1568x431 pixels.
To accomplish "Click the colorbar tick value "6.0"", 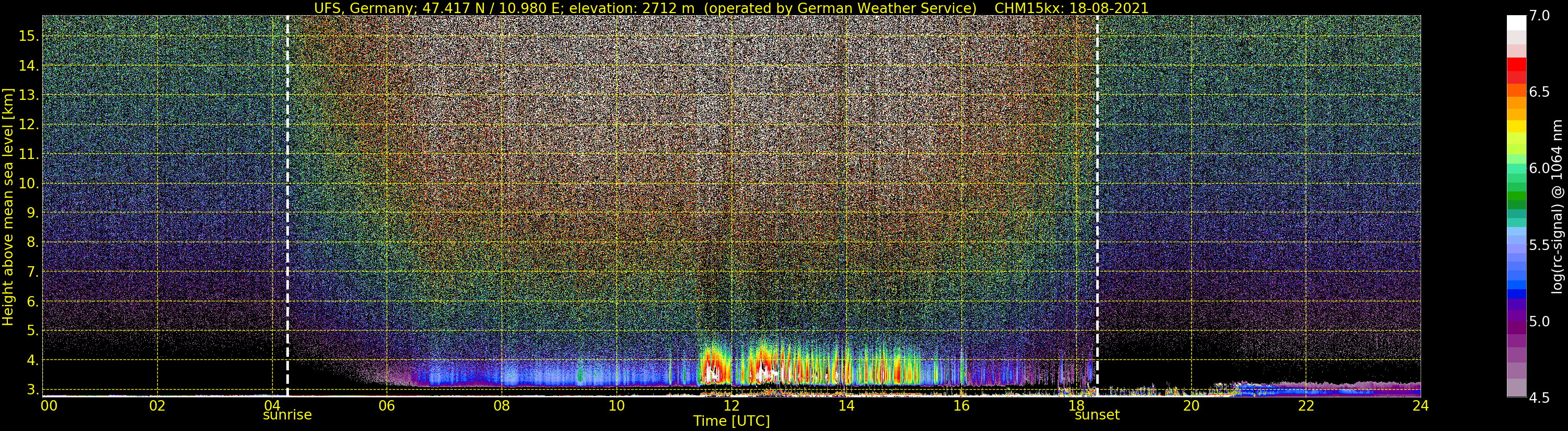I will (1539, 168).
